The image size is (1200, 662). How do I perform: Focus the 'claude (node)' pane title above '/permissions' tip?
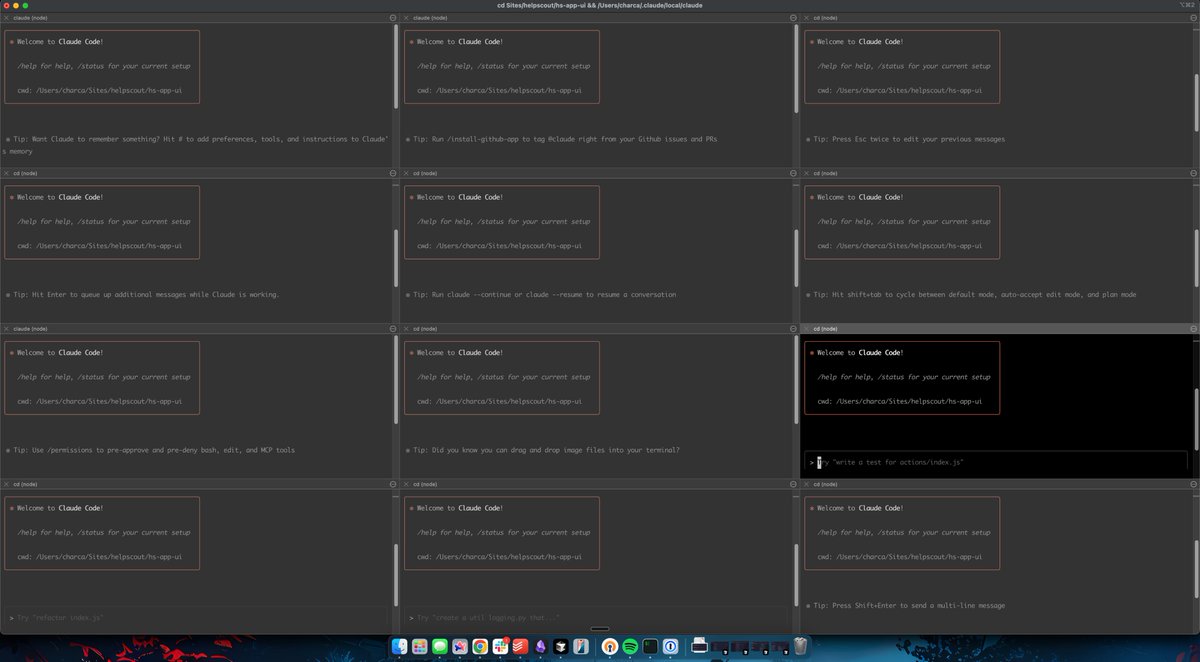(x=31, y=328)
